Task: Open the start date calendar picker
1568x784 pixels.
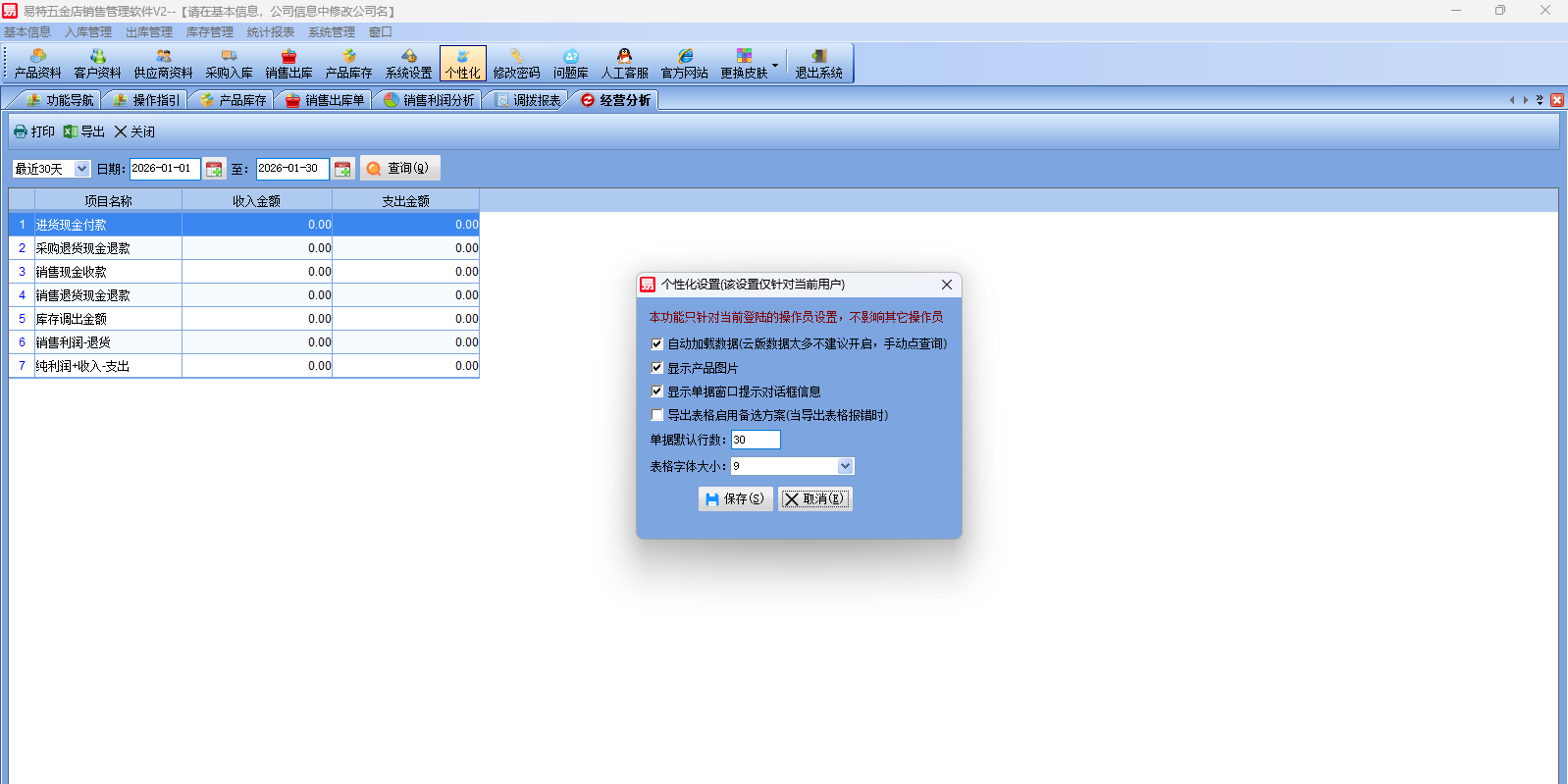Action: pos(214,169)
